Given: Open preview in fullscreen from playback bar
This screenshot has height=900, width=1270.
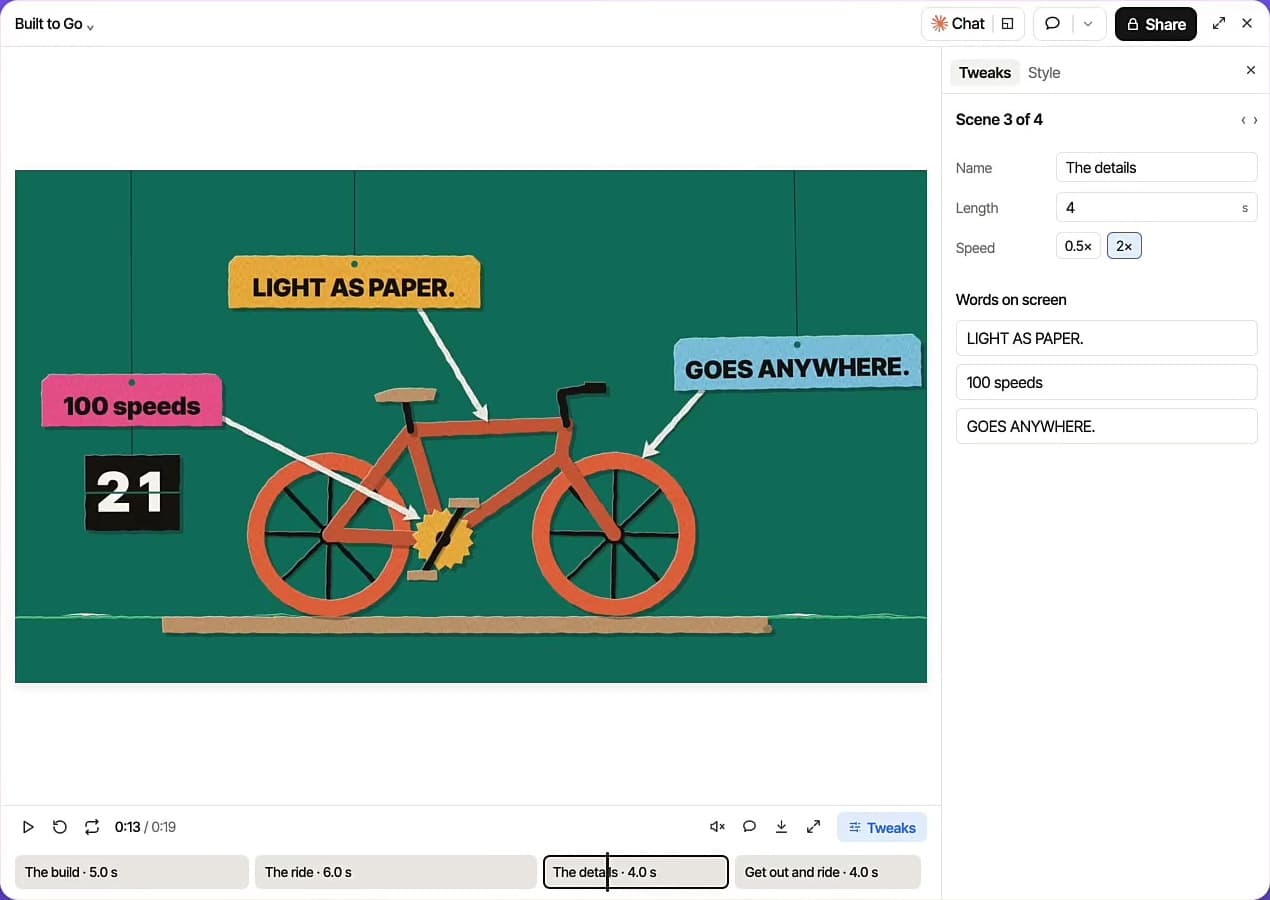Looking at the screenshot, I should 813,827.
